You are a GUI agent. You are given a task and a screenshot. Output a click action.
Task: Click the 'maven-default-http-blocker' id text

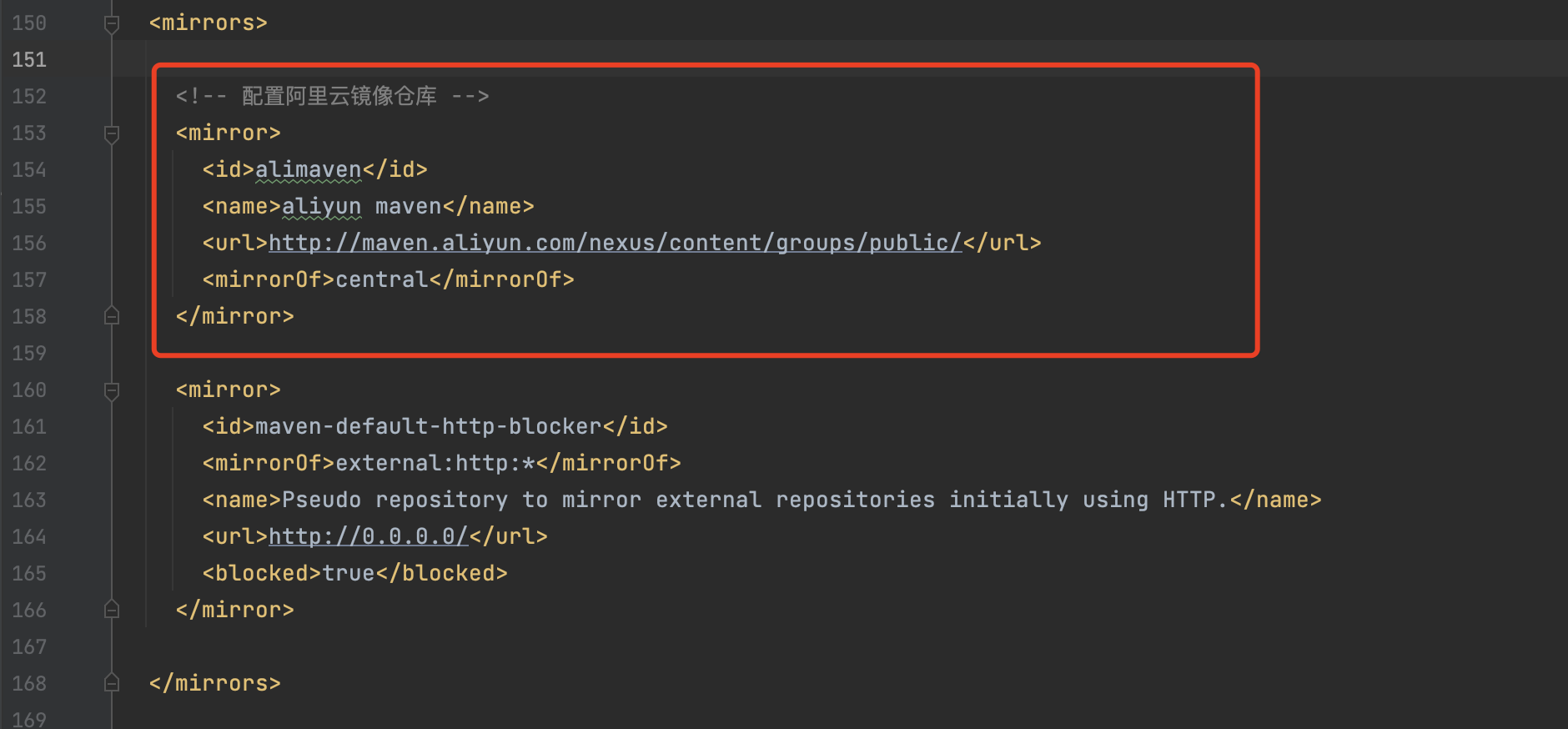coord(429,426)
